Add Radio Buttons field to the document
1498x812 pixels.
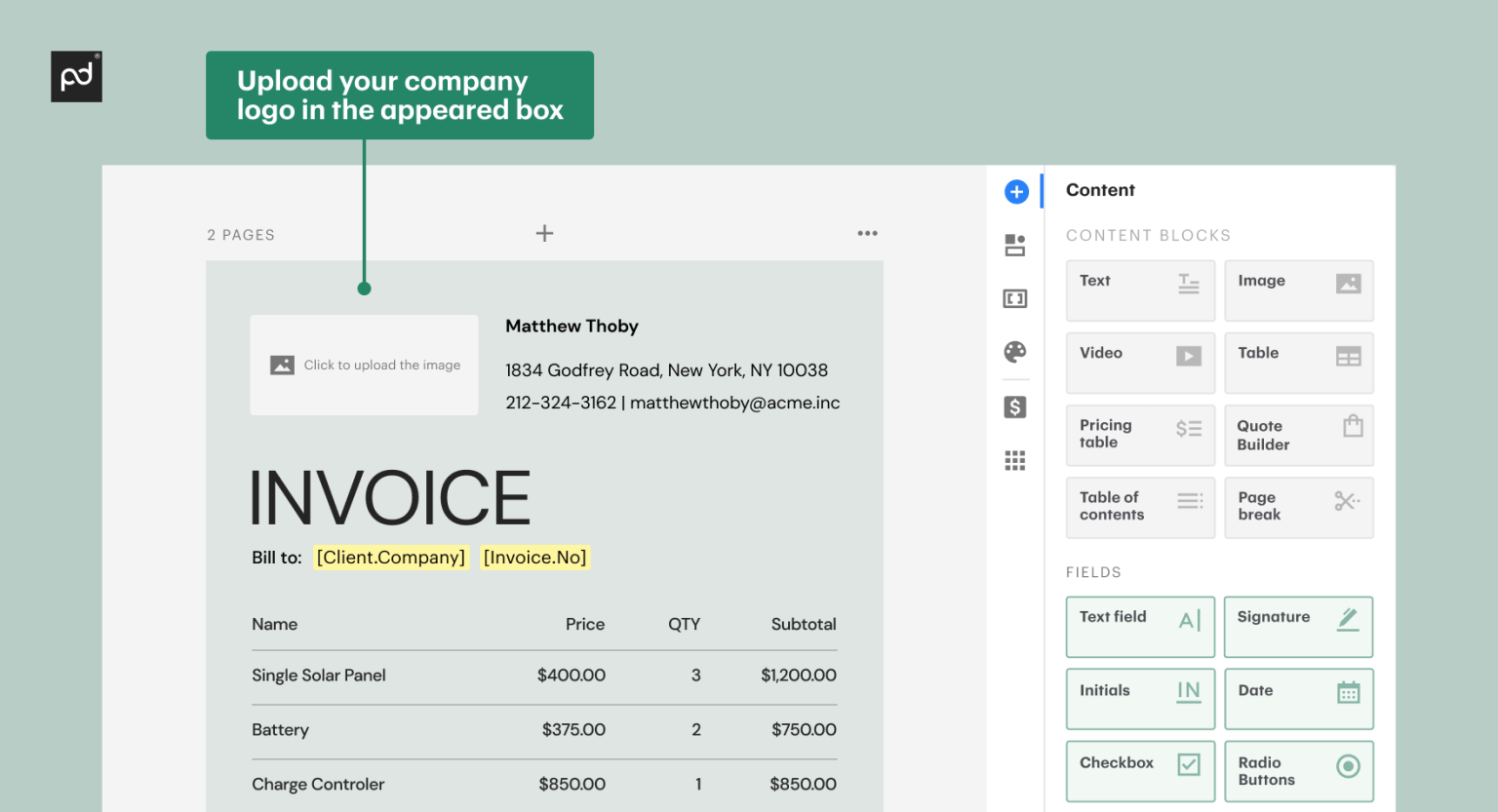1298,770
